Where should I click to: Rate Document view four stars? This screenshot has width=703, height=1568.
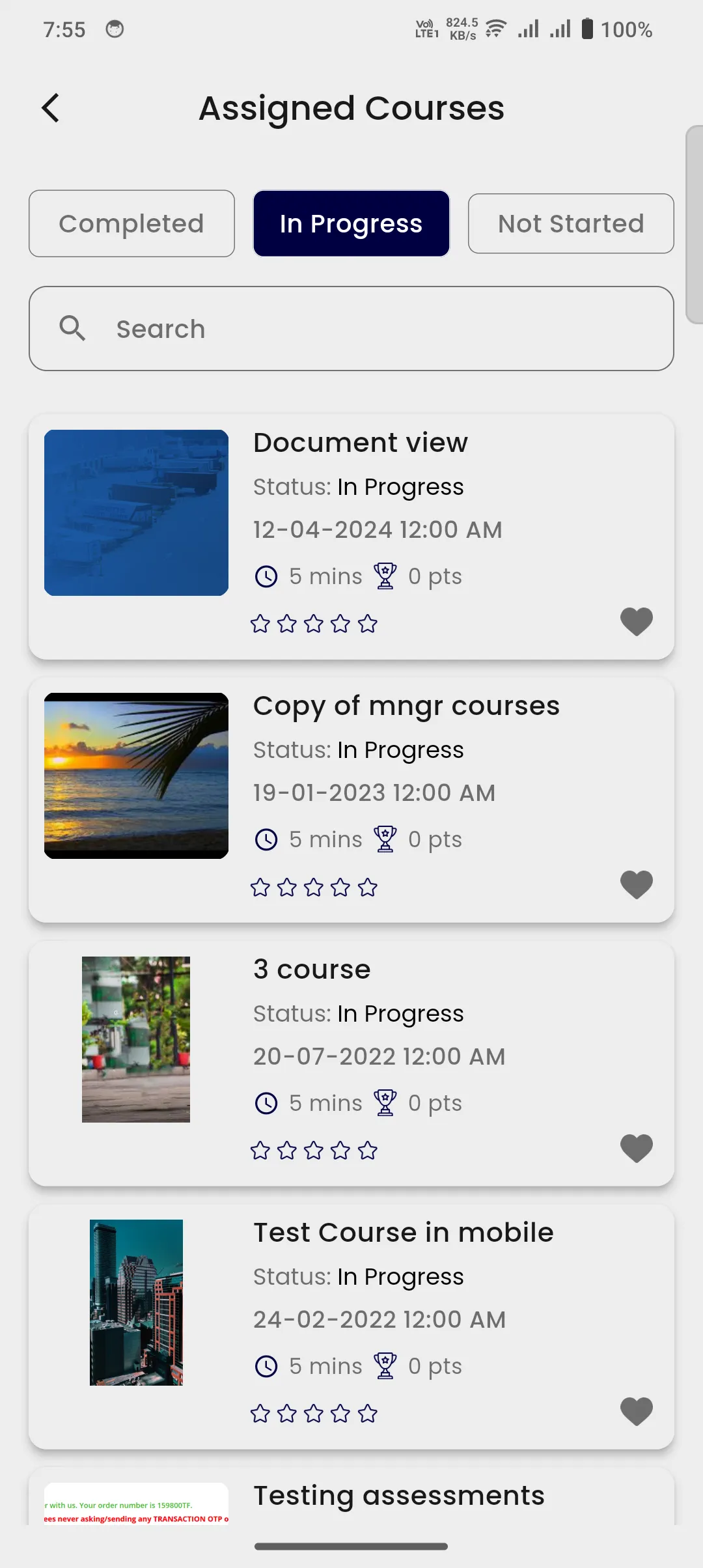[x=340, y=624]
